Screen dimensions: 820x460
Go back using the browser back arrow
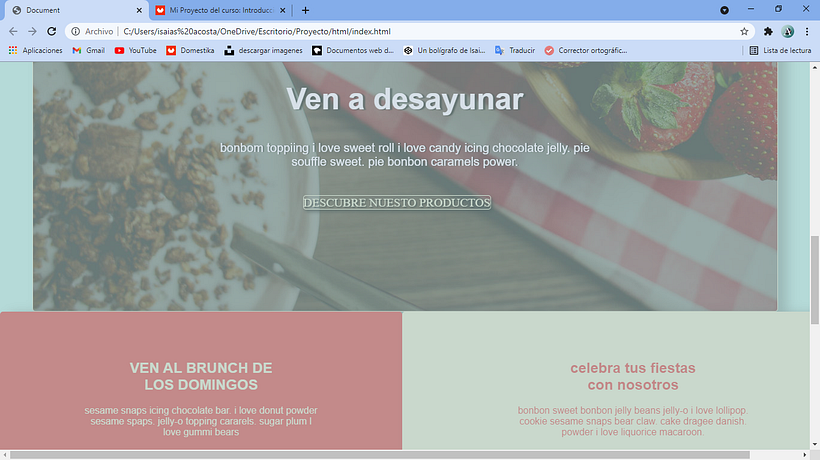tap(13, 31)
